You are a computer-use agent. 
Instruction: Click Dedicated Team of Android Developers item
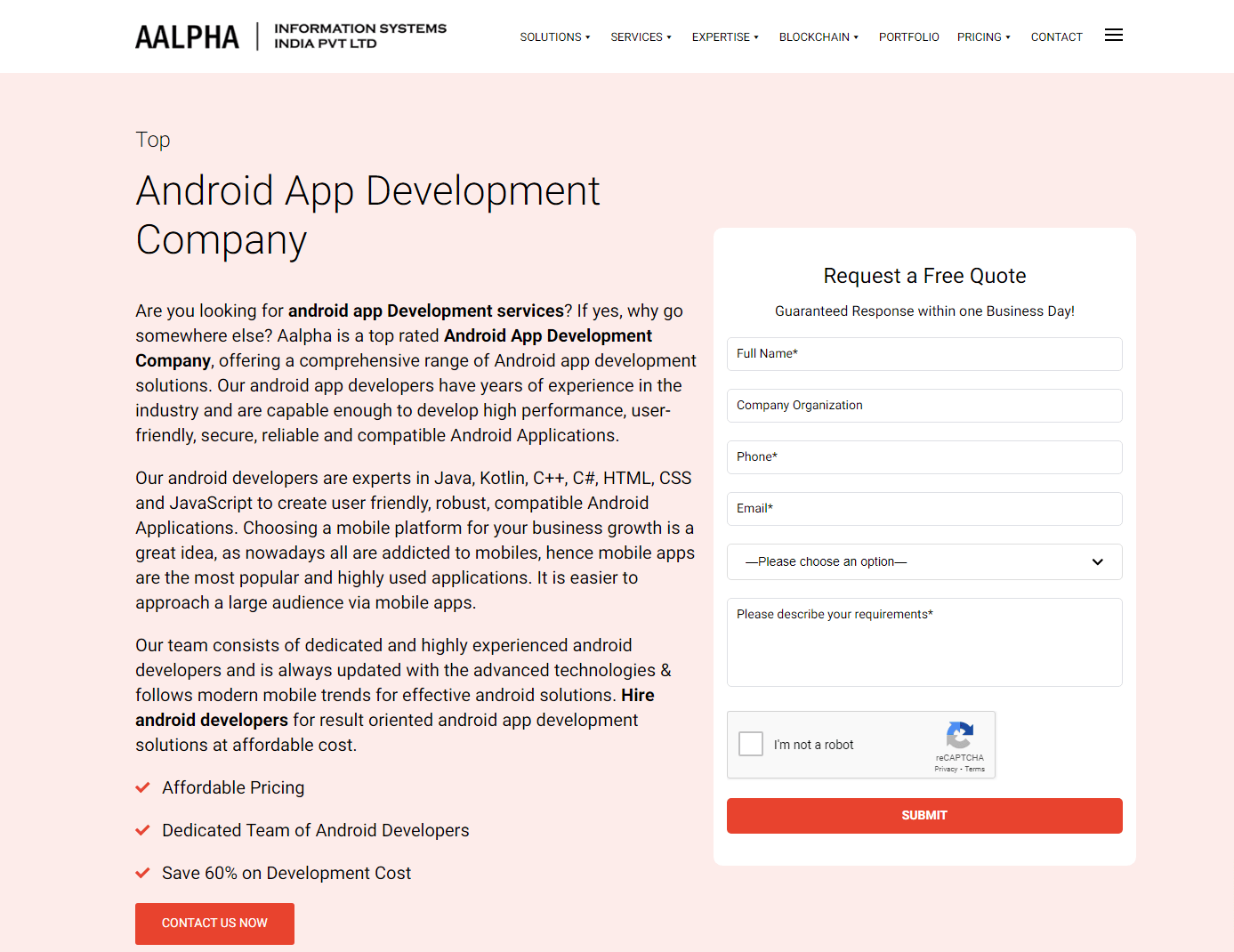coord(315,830)
